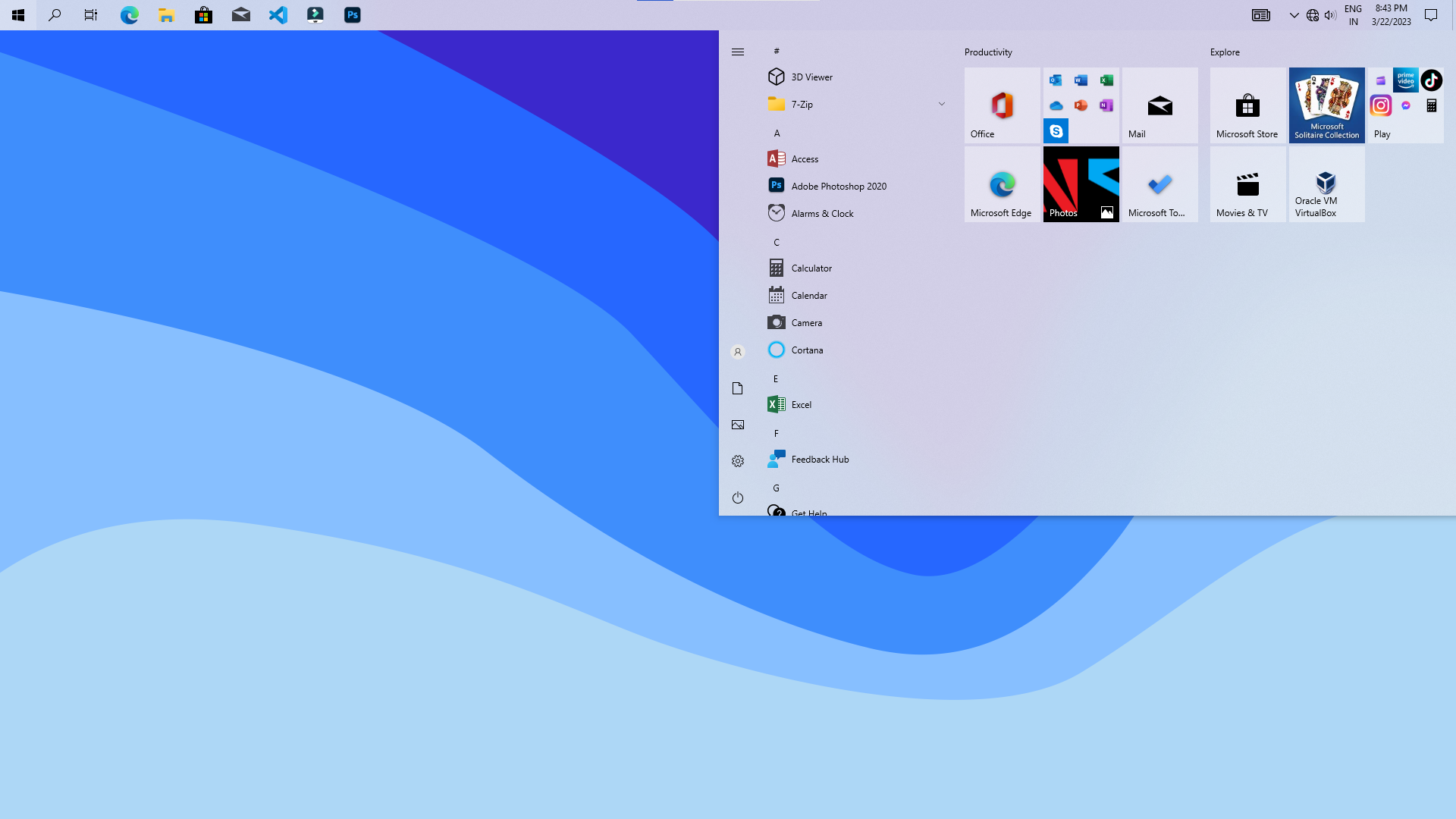Launch Photos live tile

pyautogui.click(x=1081, y=184)
